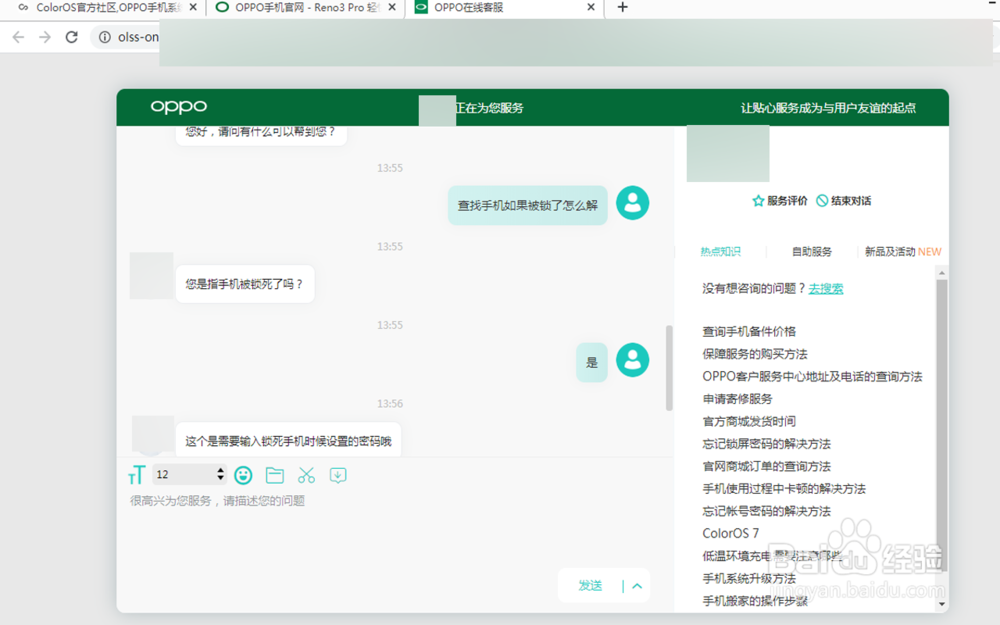Screen dimensions: 1000x625
Task: Open 手机使用过程中卡顿的解决方法 topic
Action: click(x=784, y=489)
